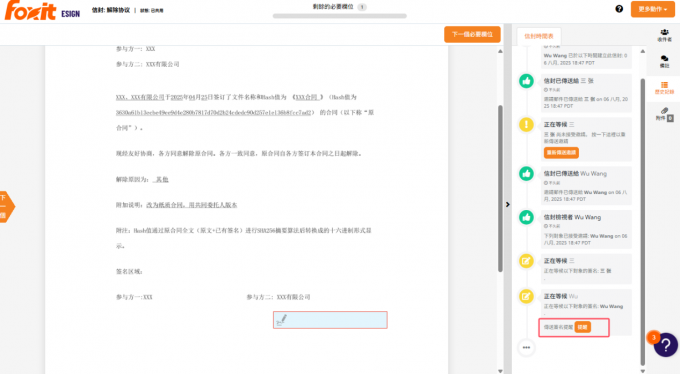
Task: Click the underlined text after 解除原因为 in the document
Action: pyautogui.click(x=160, y=179)
